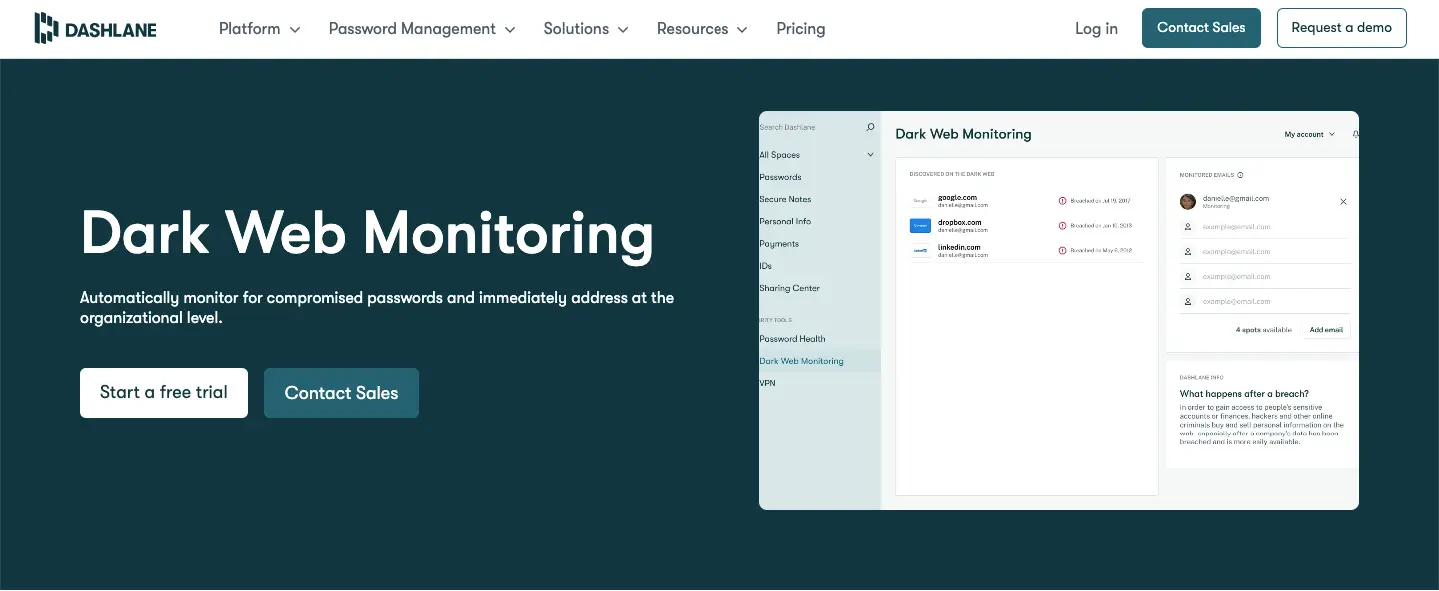
Task: Select IDs in the preview sidebar
Action: tap(765, 266)
